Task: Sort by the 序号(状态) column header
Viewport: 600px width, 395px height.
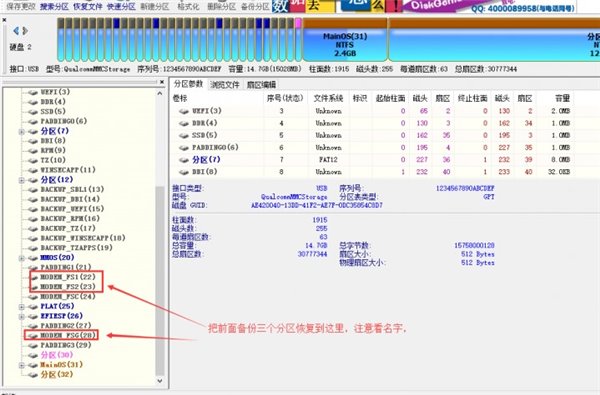Action: (285, 98)
